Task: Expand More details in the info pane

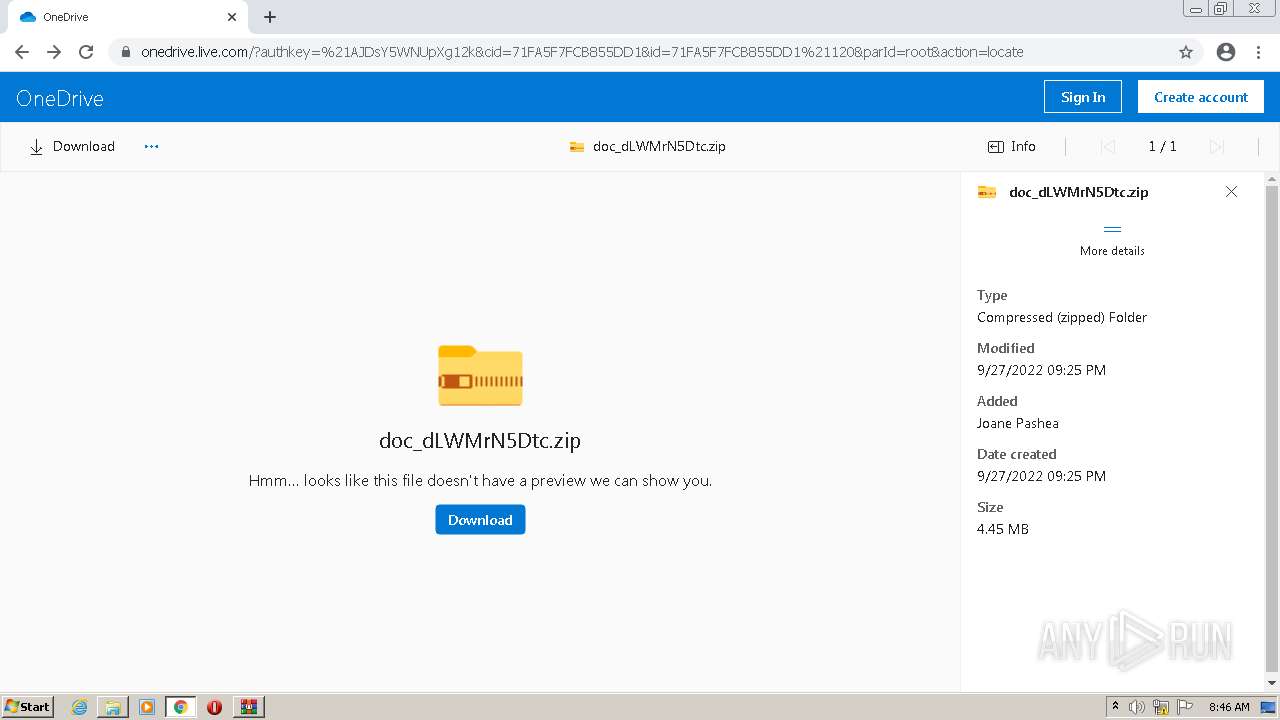Action: 1112,240
